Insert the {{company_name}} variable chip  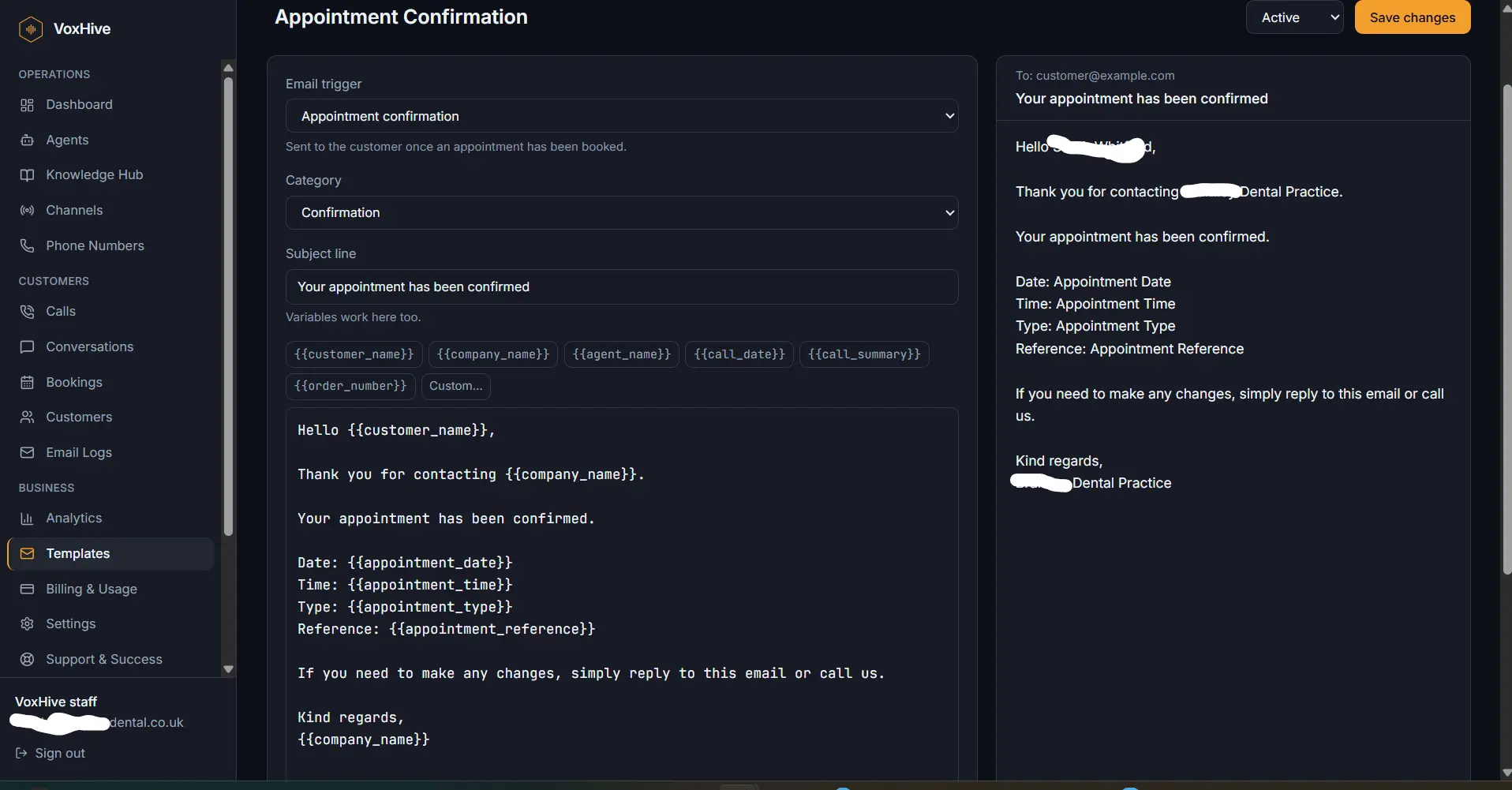point(493,354)
